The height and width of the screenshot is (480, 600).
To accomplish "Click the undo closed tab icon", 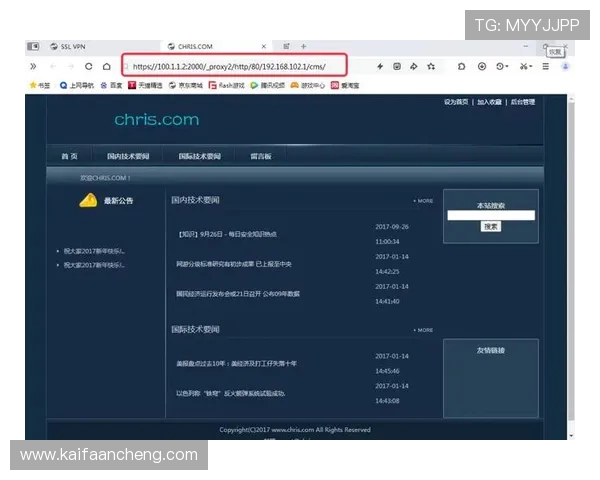I will [461, 67].
